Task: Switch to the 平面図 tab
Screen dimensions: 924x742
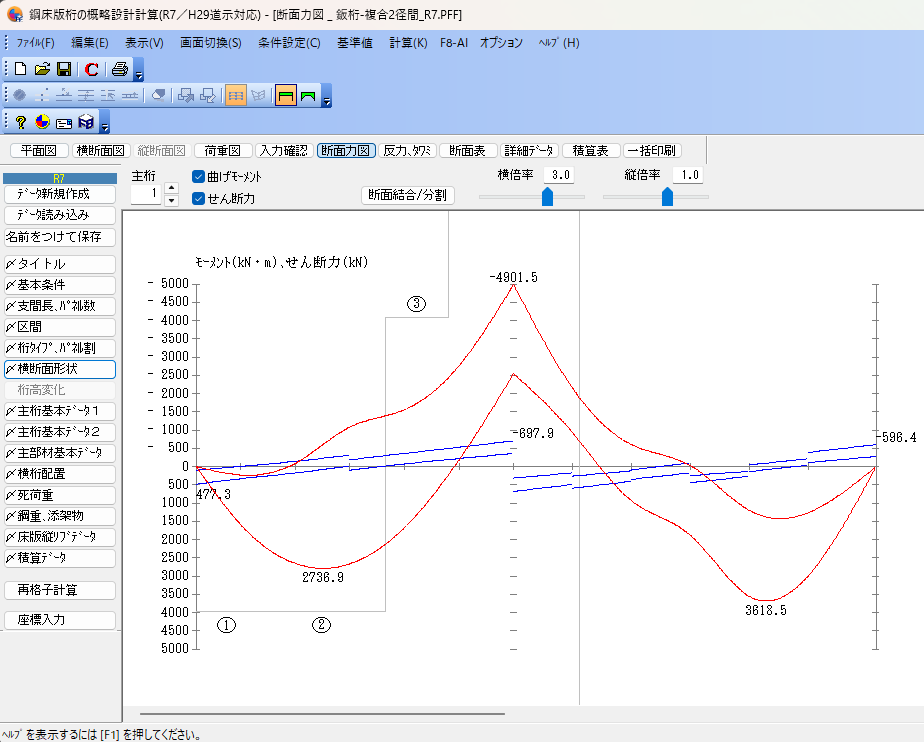Action: pos(38,151)
